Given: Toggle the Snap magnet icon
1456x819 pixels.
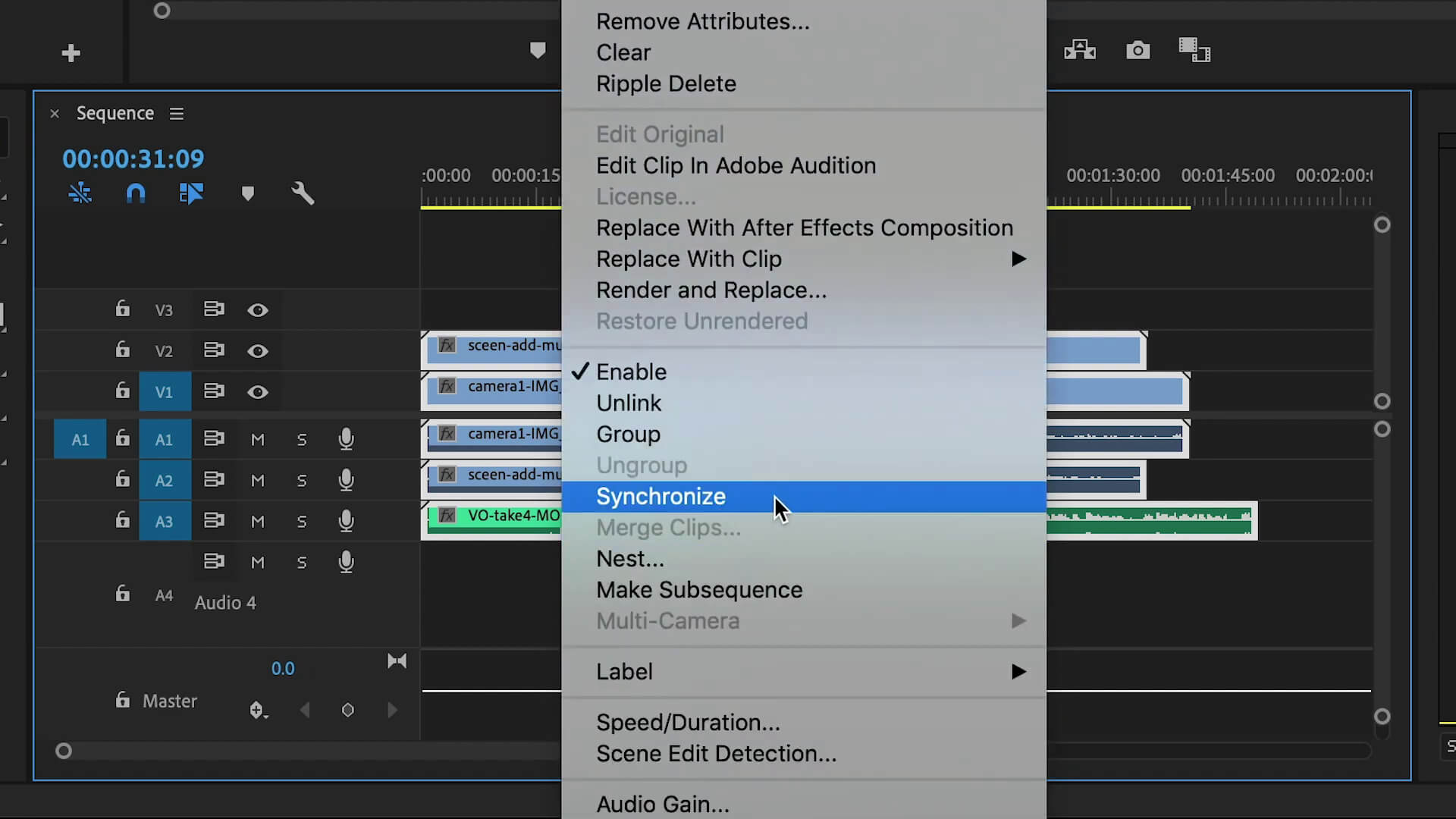Looking at the screenshot, I should 135,193.
